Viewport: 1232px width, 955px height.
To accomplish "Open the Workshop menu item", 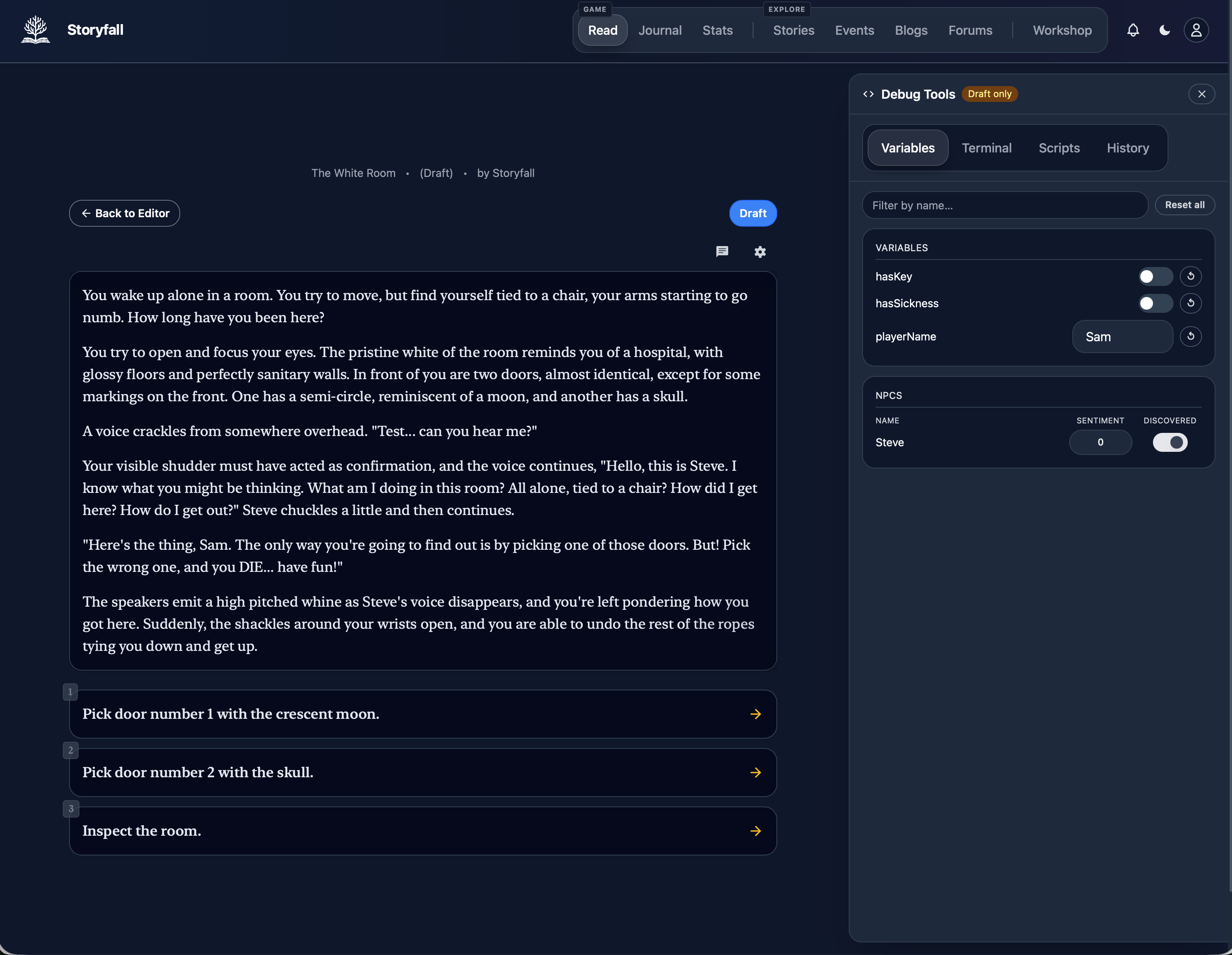I will tap(1062, 30).
